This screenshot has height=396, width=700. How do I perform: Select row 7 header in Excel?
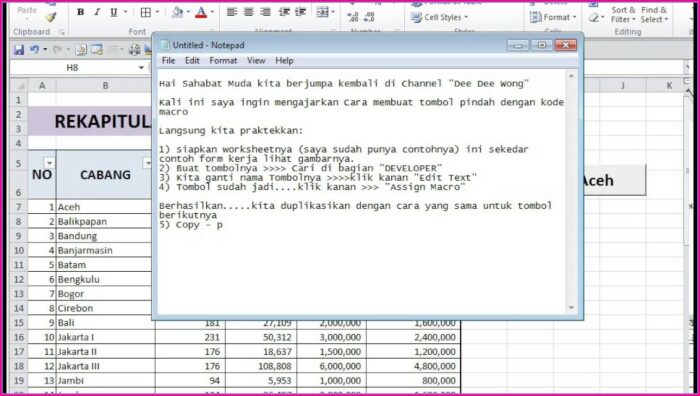coord(19,207)
